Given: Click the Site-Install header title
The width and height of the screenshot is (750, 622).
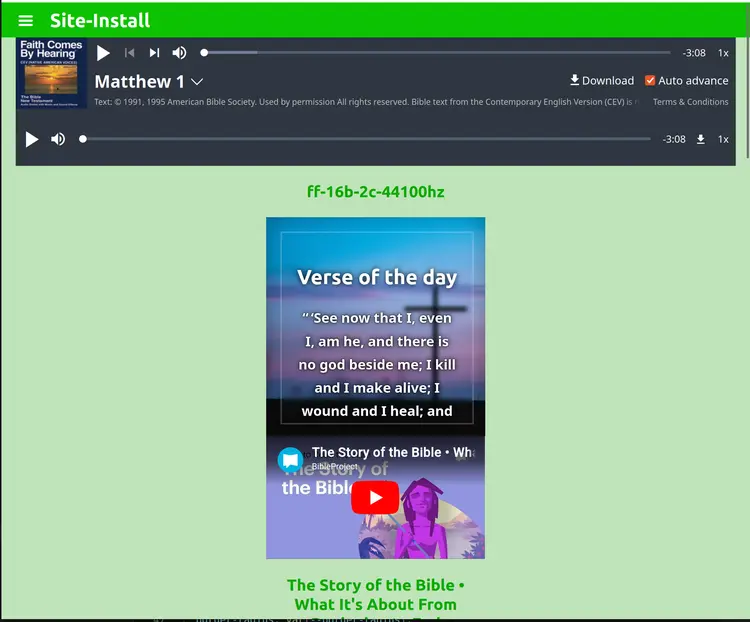Looking at the screenshot, I should [99, 21].
